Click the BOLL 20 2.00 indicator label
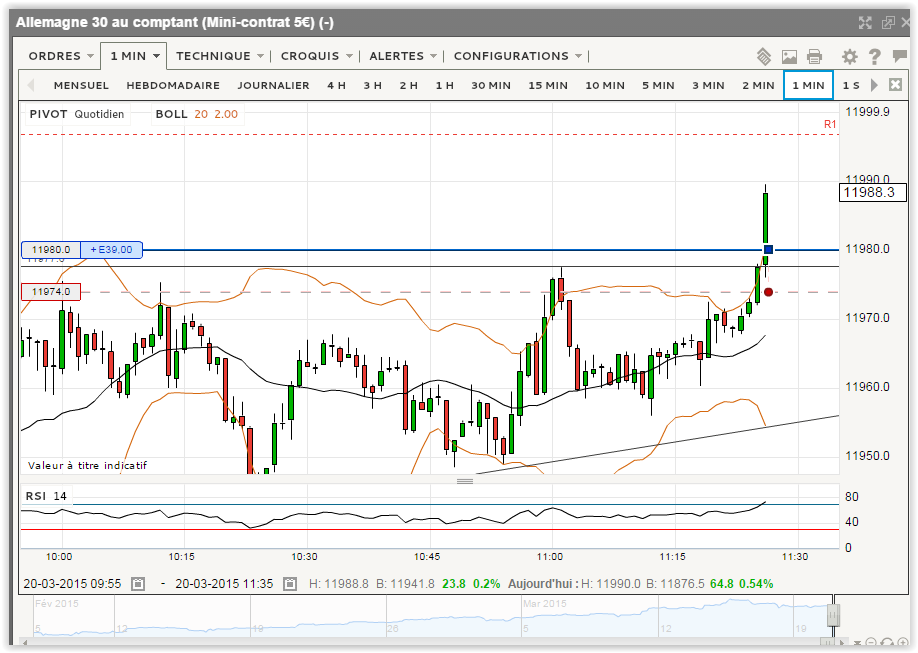918x653 pixels. pyautogui.click(x=197, y=114)
